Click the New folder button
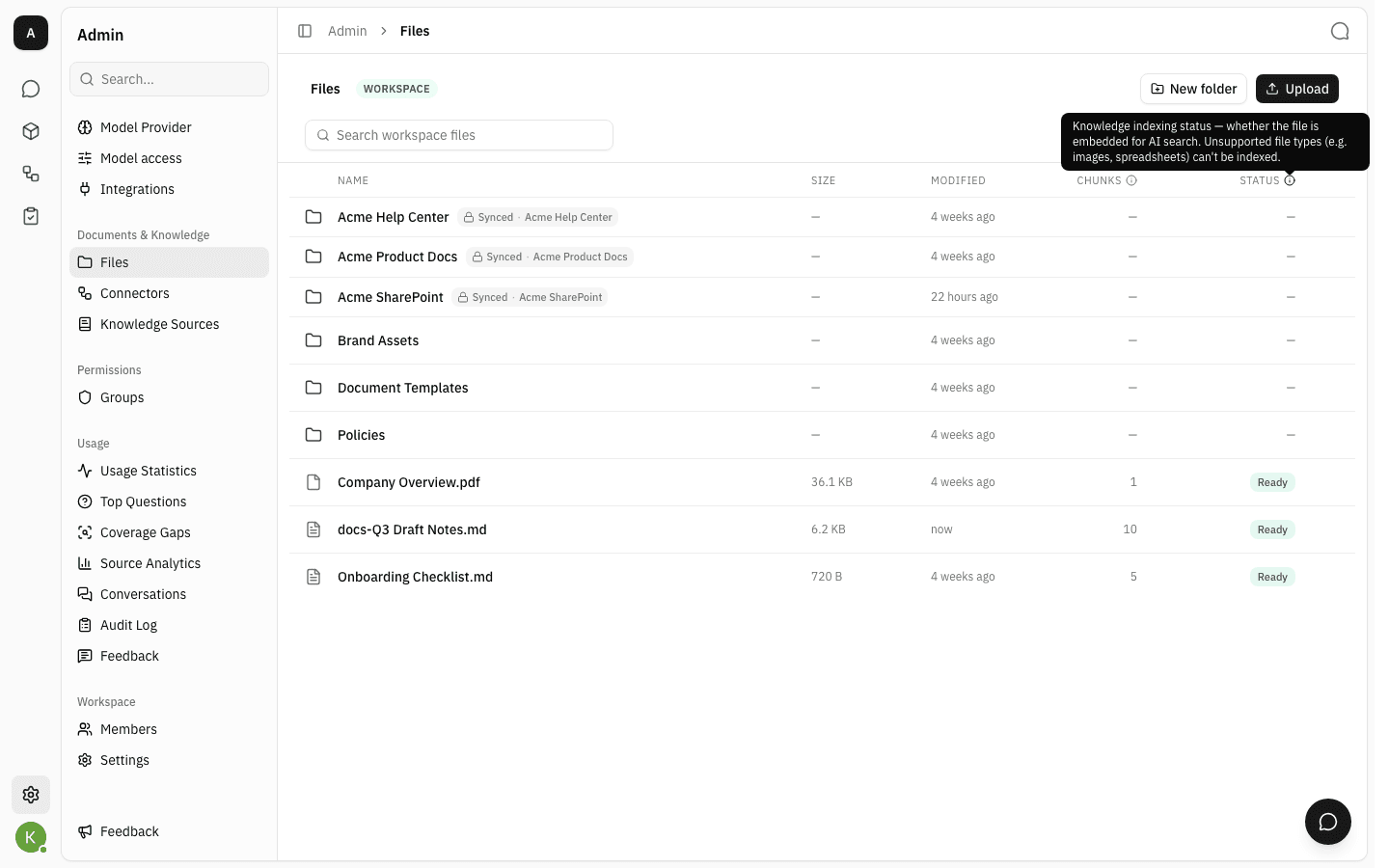 pyautogui.click(x=1193, y=89)
